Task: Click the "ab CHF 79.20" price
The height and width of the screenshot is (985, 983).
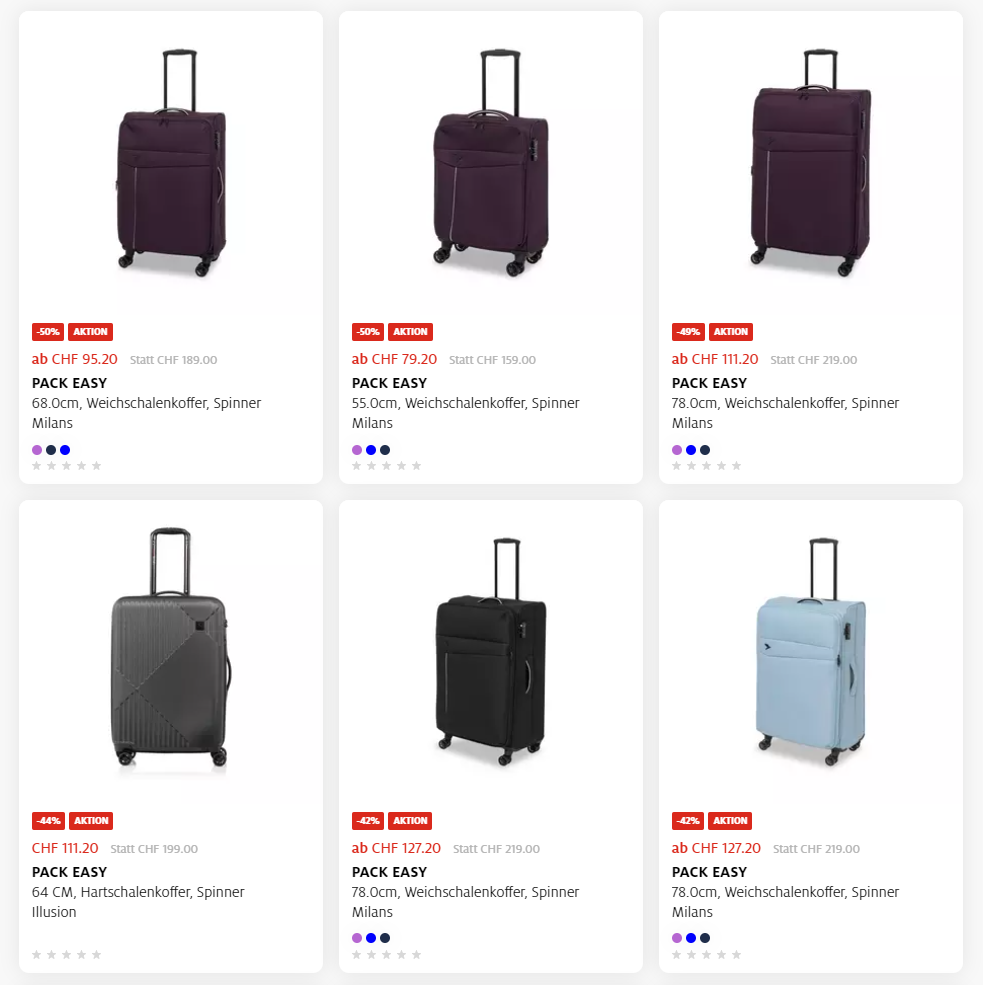Action: tap(394, 359)
